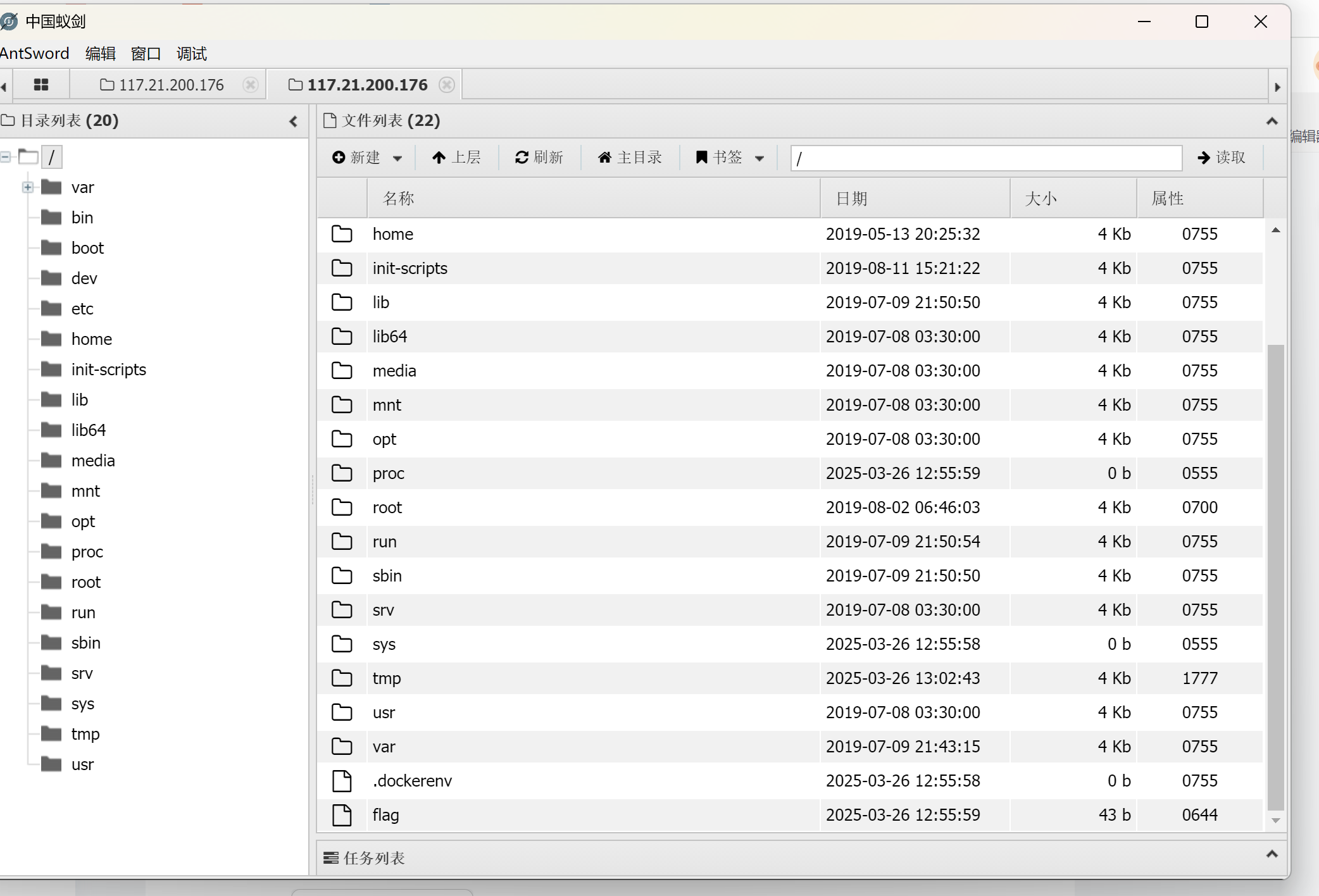
Task: Open the grid home tab icon
Action: point(41,85)
